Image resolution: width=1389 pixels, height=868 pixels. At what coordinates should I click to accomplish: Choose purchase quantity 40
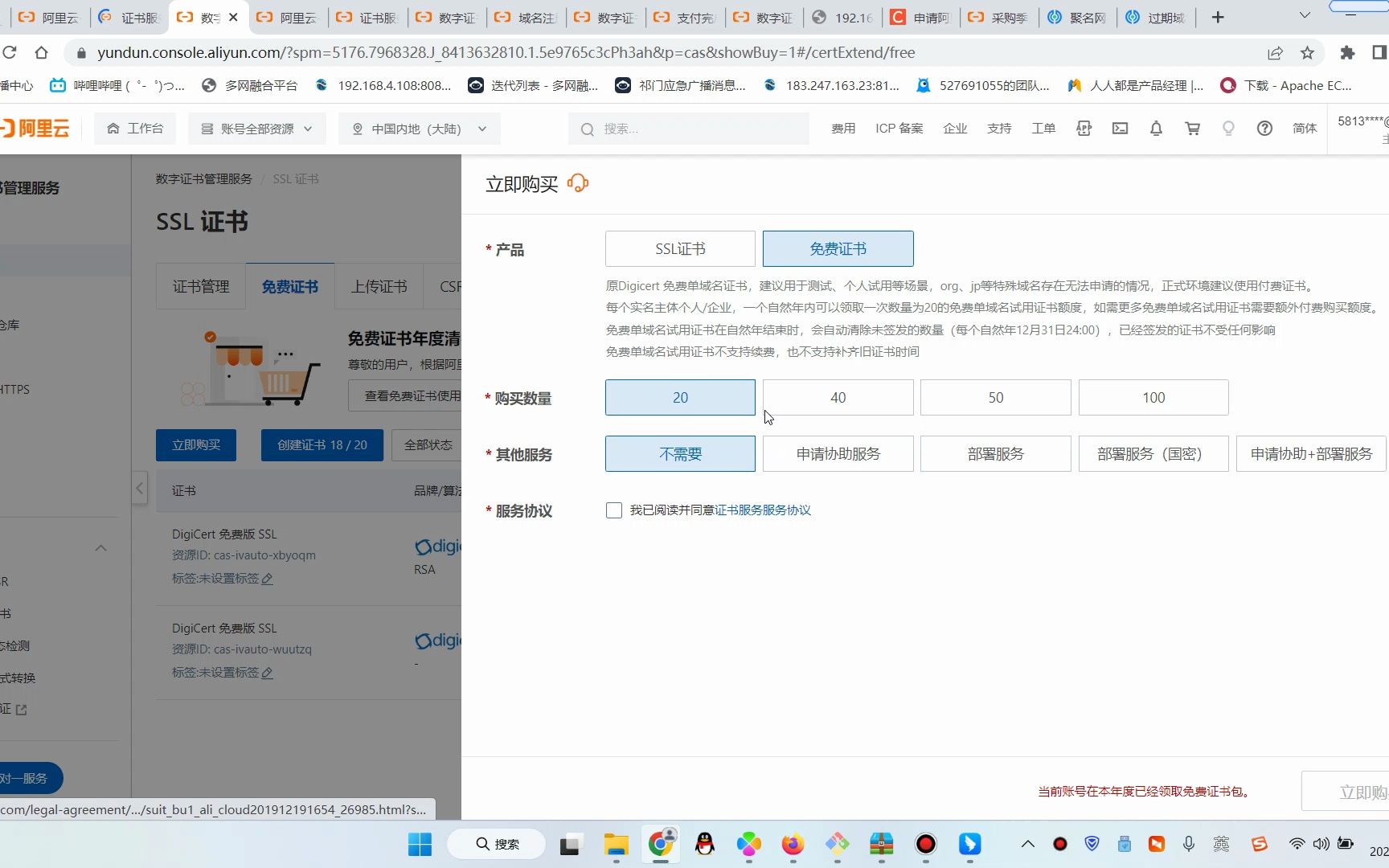tap(838, 398)
